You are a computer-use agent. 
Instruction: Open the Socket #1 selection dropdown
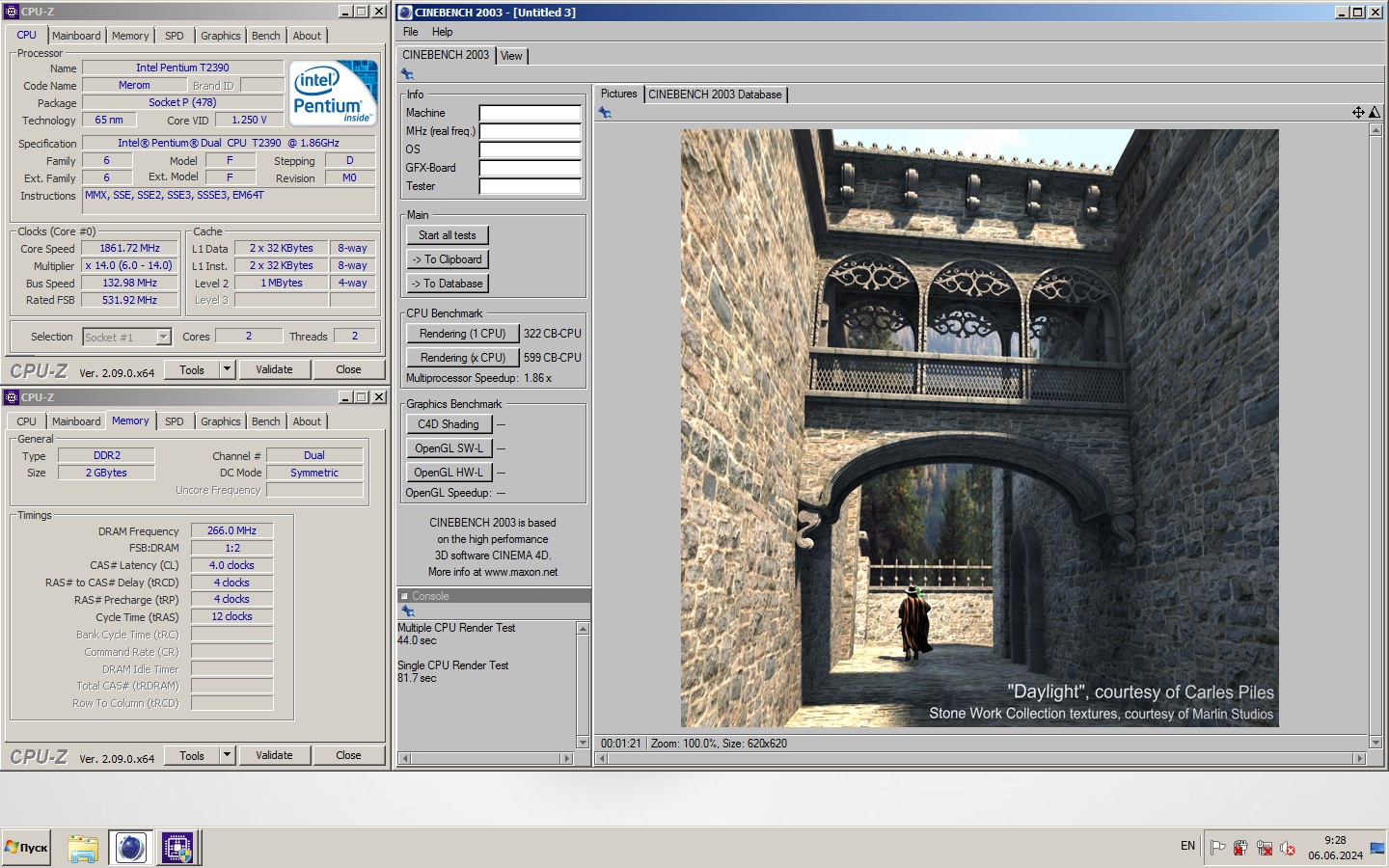coord(164,337)
